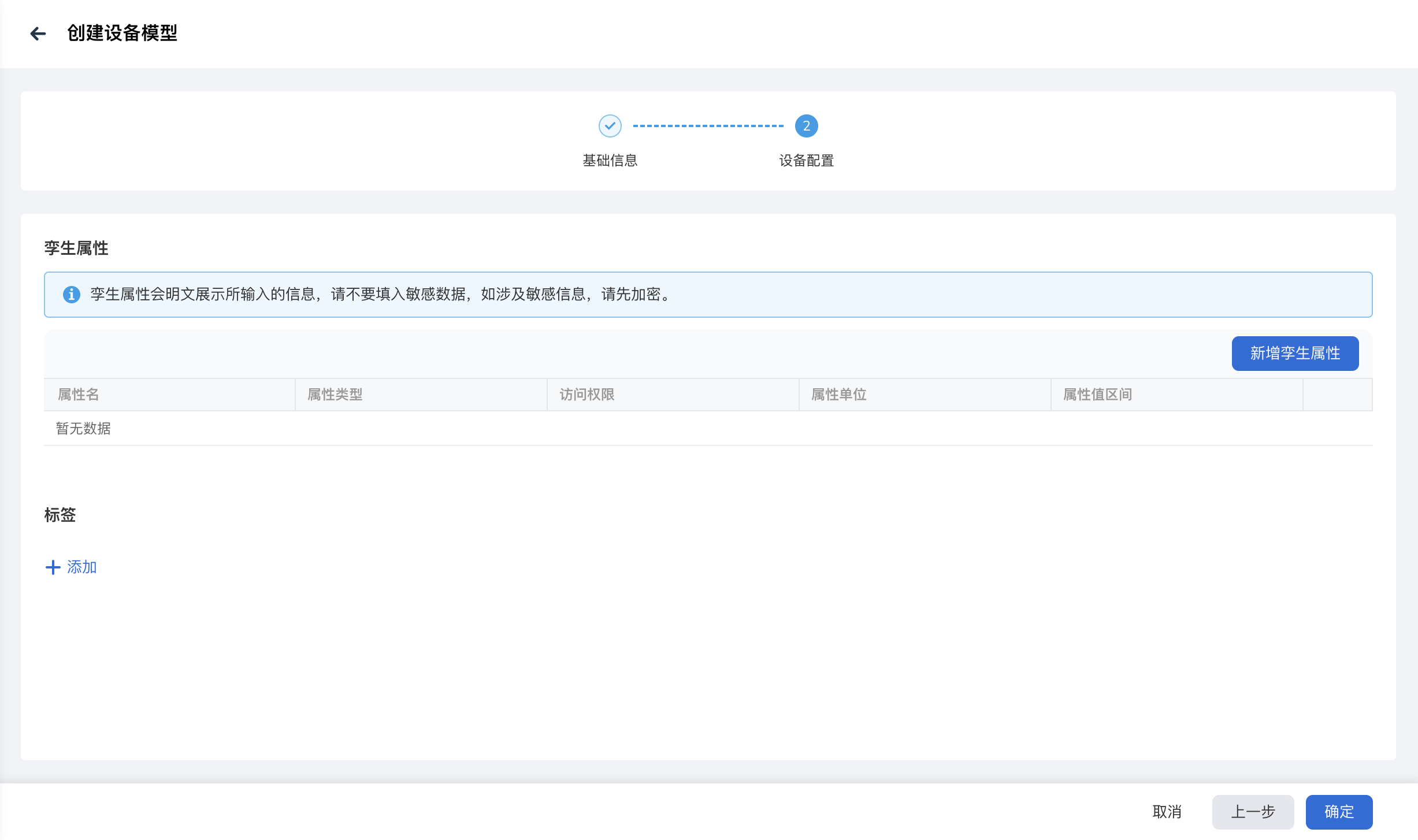The height and width of the screenshot is (840, 1418).
Task: Click the plus icon beside 添加
Action: tap(53, 567)
